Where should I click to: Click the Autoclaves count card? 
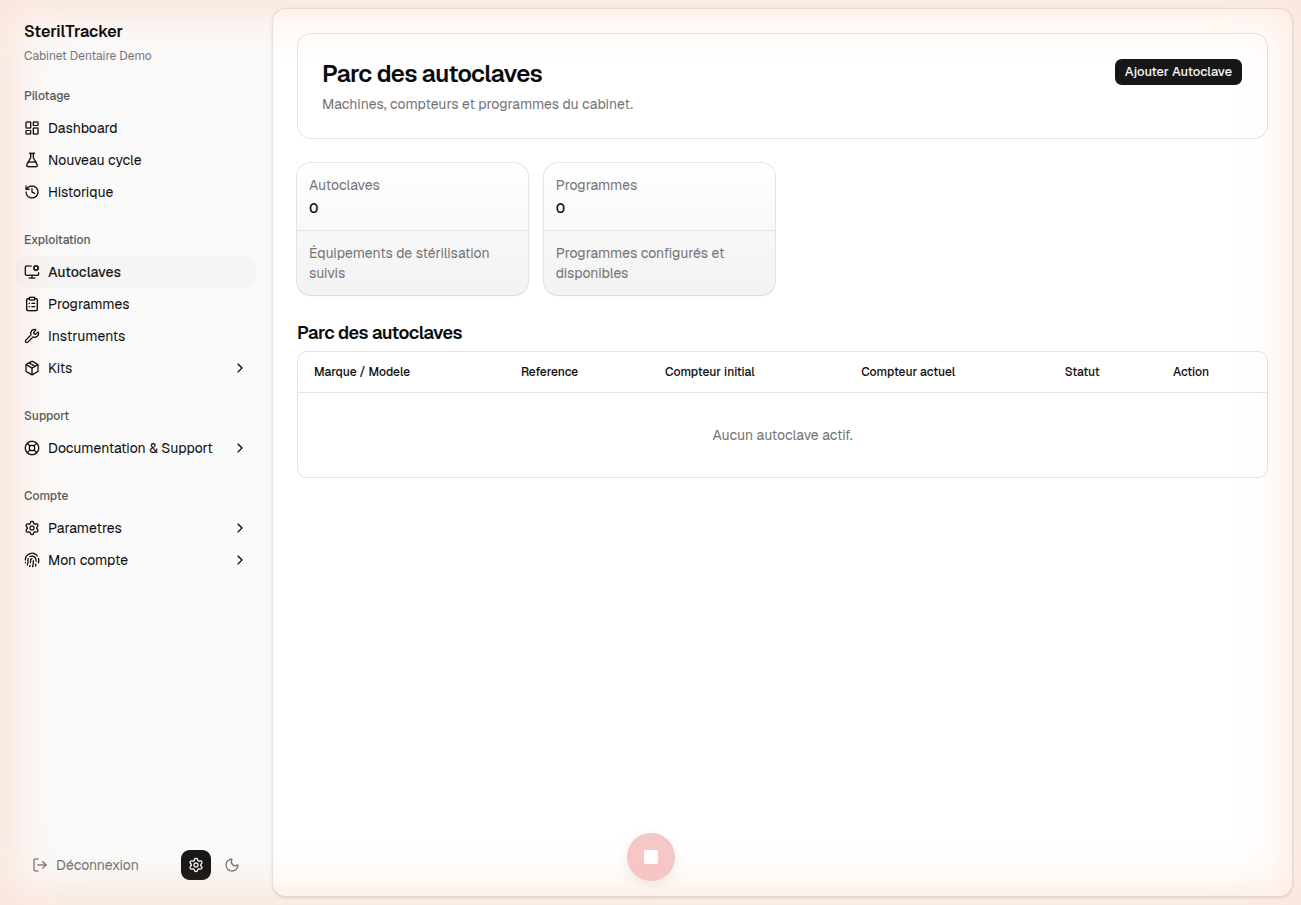point(412,229)
